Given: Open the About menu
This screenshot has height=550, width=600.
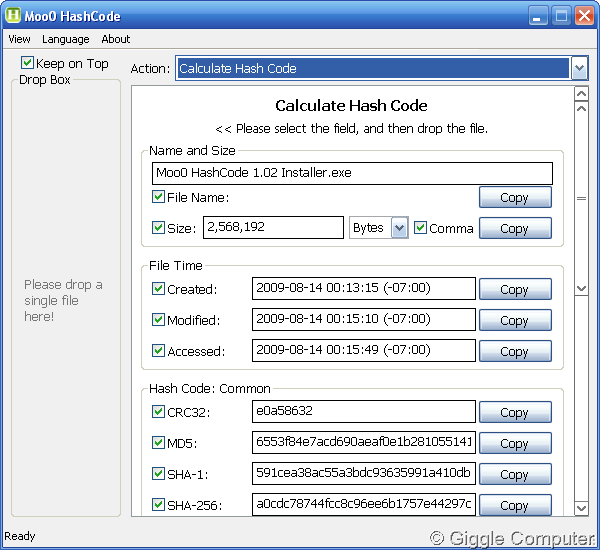Looking at the screenshot, I should point(116,39).
